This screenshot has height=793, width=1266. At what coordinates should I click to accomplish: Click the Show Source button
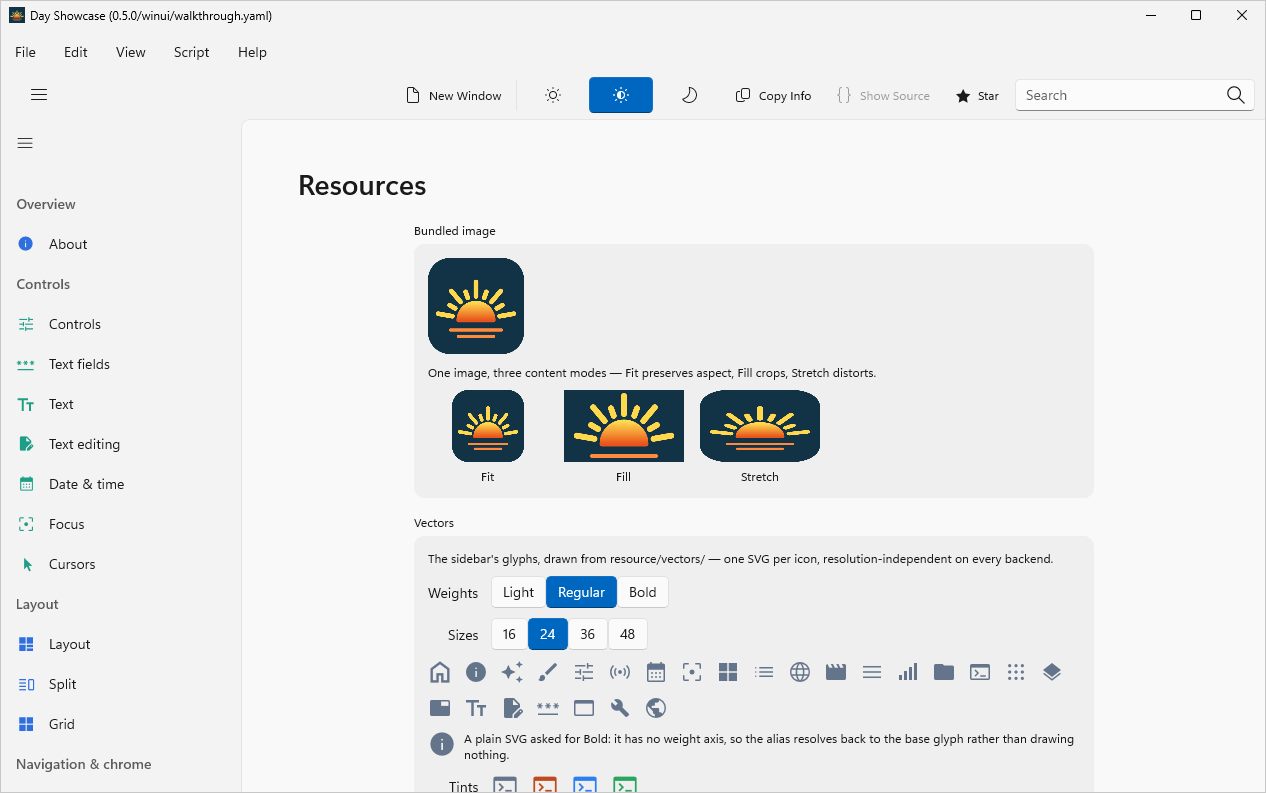(884, 95)
